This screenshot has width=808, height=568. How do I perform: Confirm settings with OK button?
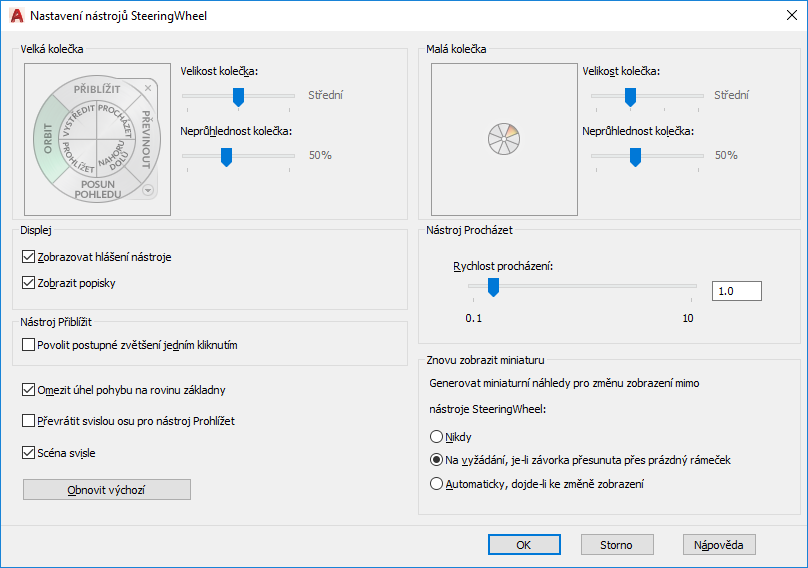(524, 545)
